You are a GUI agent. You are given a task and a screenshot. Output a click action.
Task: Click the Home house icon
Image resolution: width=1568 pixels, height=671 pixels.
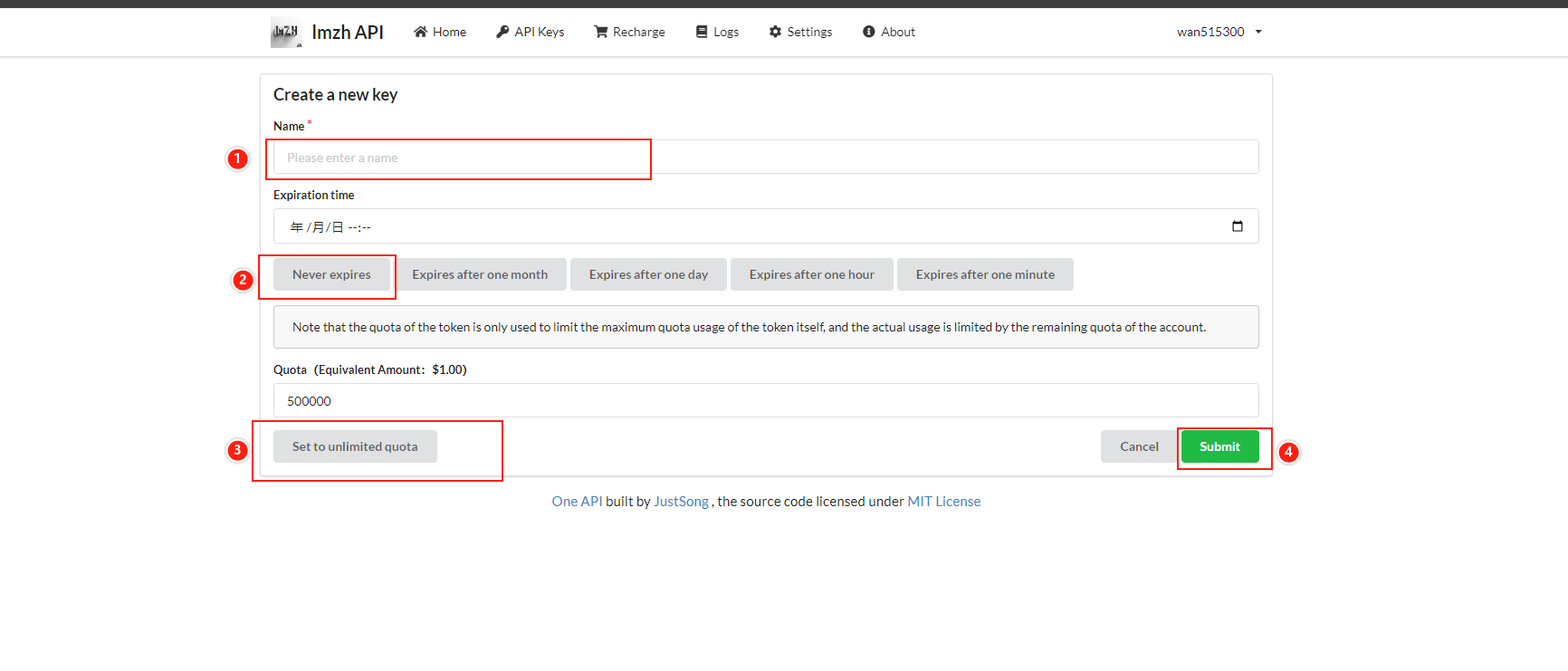420,32
